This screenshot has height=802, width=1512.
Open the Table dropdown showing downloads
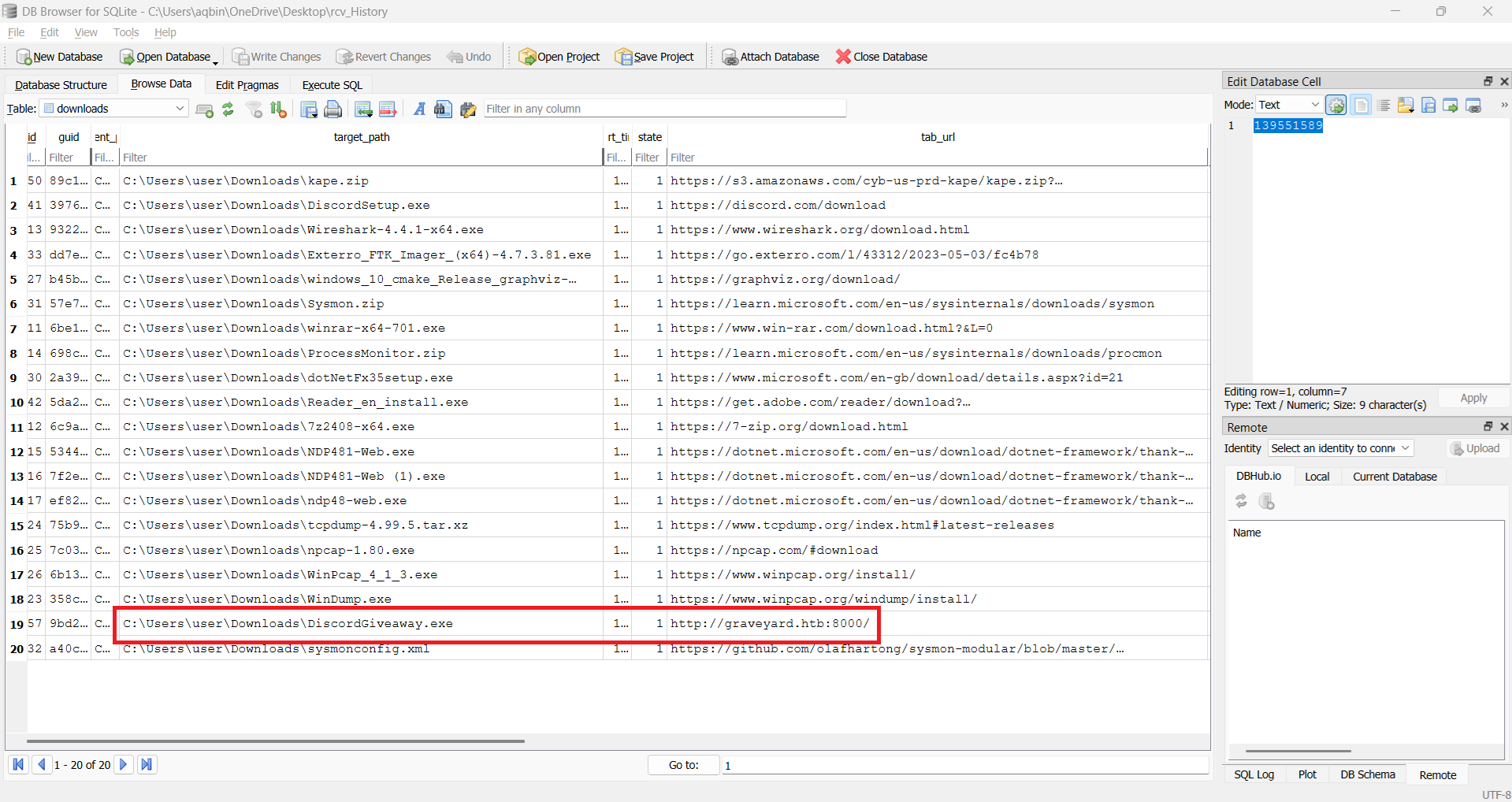(115, 109)
